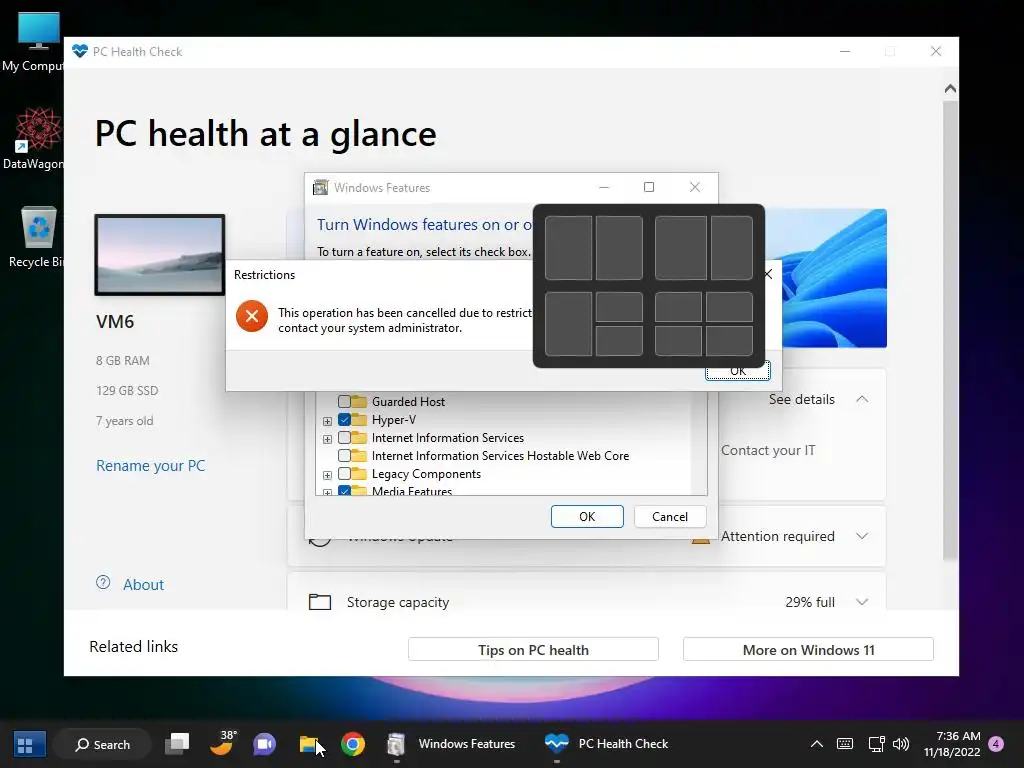Toggle Internet Information Services checkbox
Viewport: 1024px width, 768px height.
pos(344,438)
